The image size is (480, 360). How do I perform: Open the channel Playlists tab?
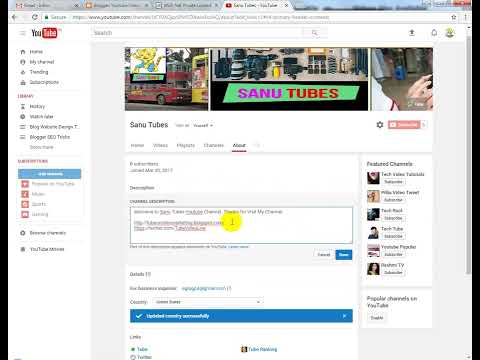[186, 145]
